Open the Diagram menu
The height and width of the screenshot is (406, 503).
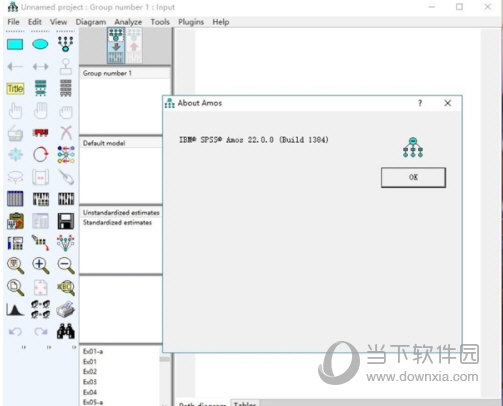tap(91, 22)
